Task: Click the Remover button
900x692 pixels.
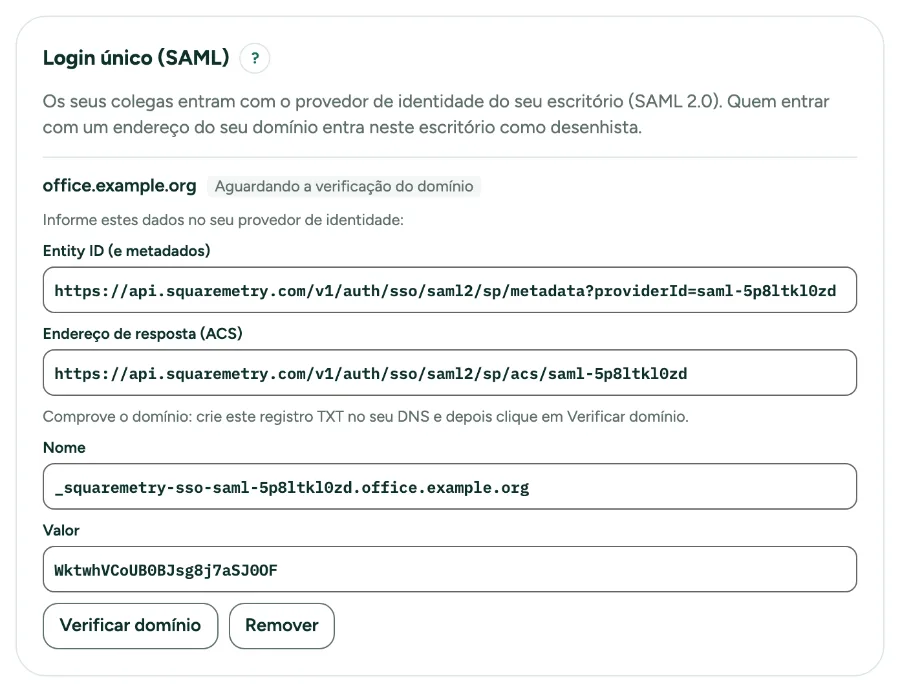Action: pos(282,625)
